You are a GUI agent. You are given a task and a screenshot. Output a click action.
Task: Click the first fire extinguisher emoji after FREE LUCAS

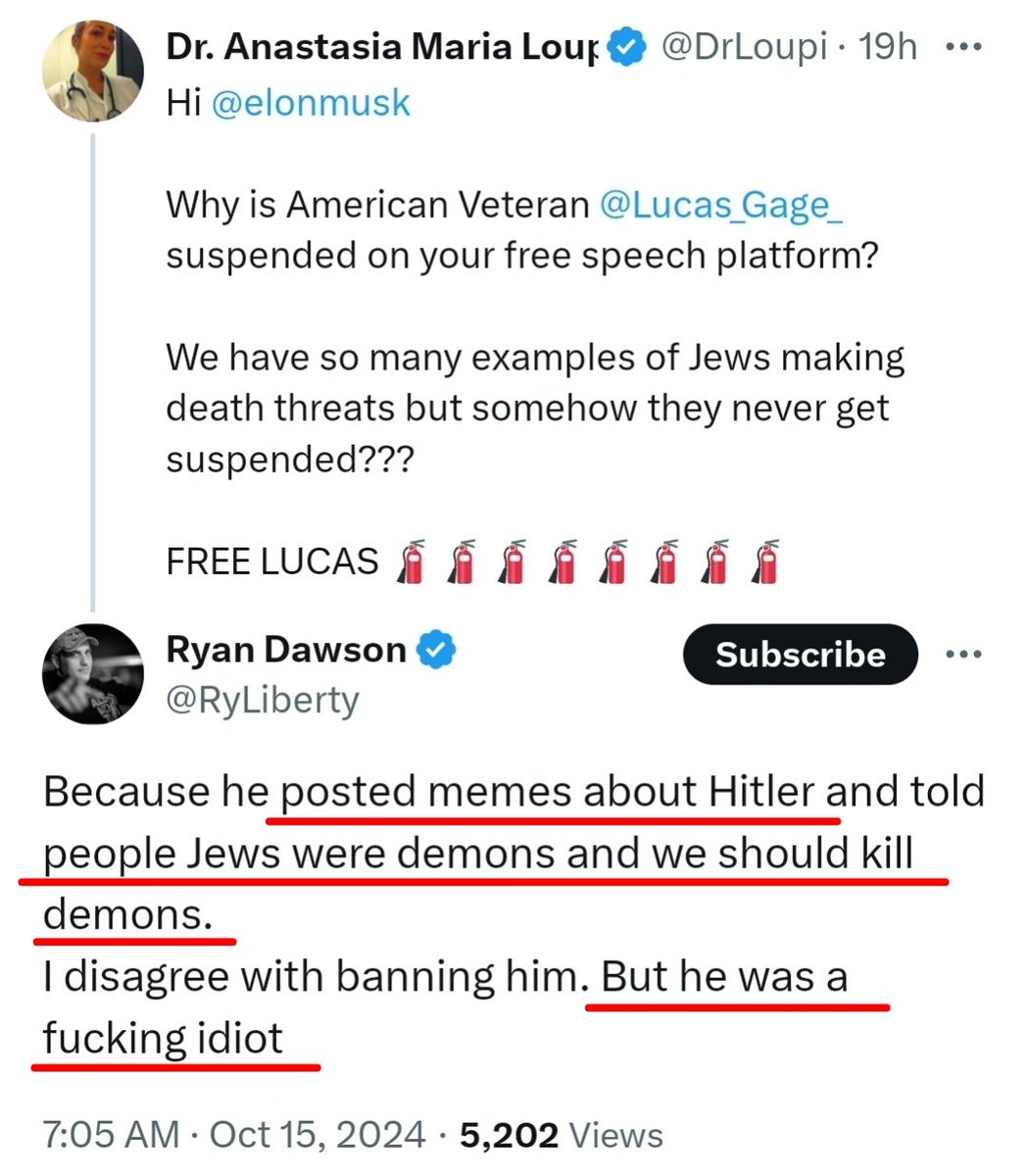pyautogui.click(x=412, y=562)
